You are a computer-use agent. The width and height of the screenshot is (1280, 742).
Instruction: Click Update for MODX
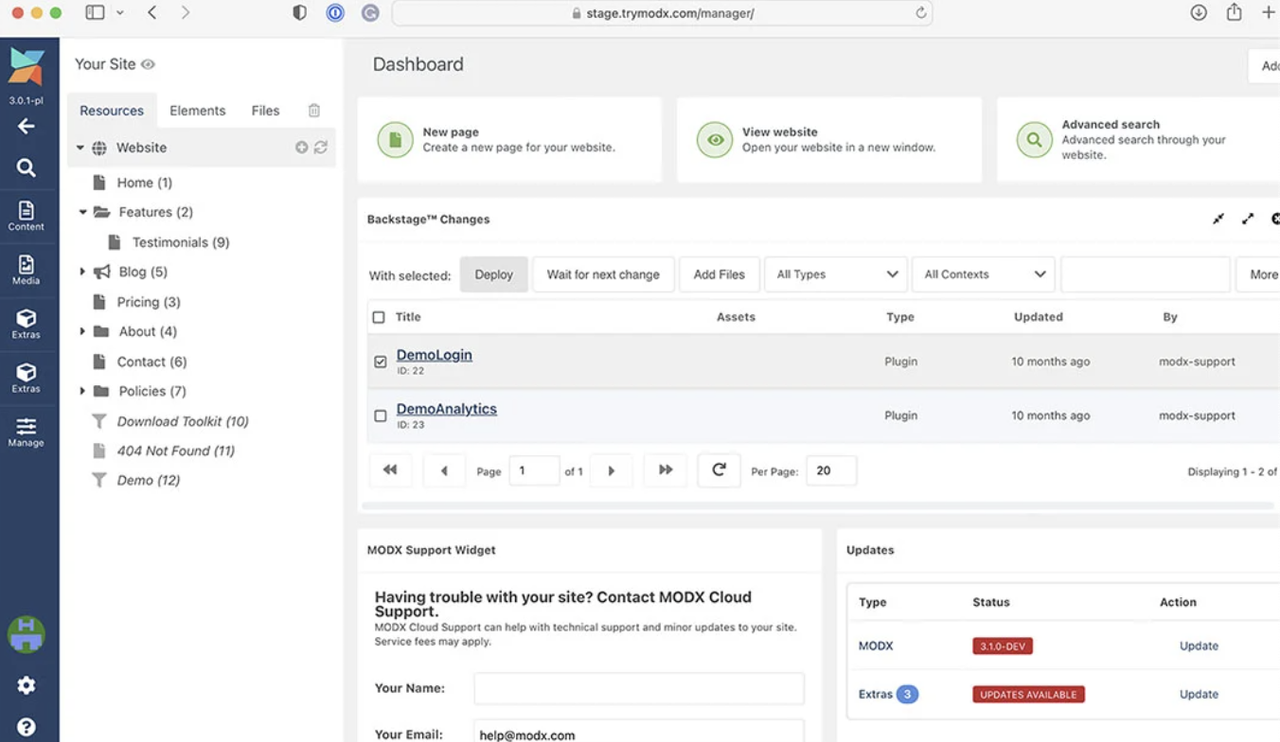point(1199,646)
